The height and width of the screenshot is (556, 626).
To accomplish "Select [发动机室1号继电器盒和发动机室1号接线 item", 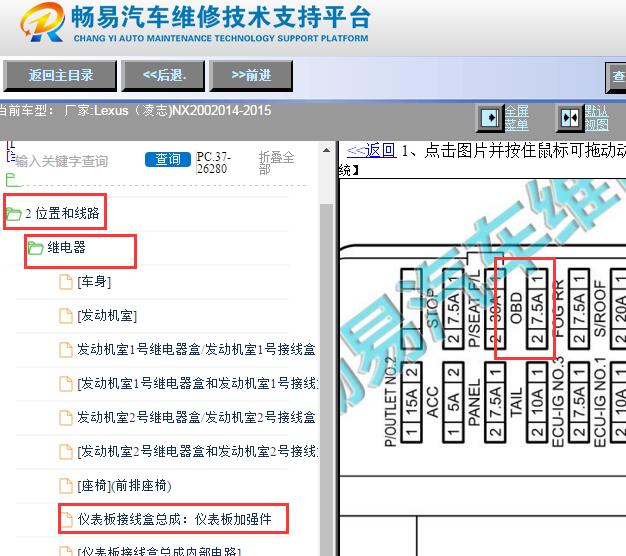I will click(x=198, y=384).
